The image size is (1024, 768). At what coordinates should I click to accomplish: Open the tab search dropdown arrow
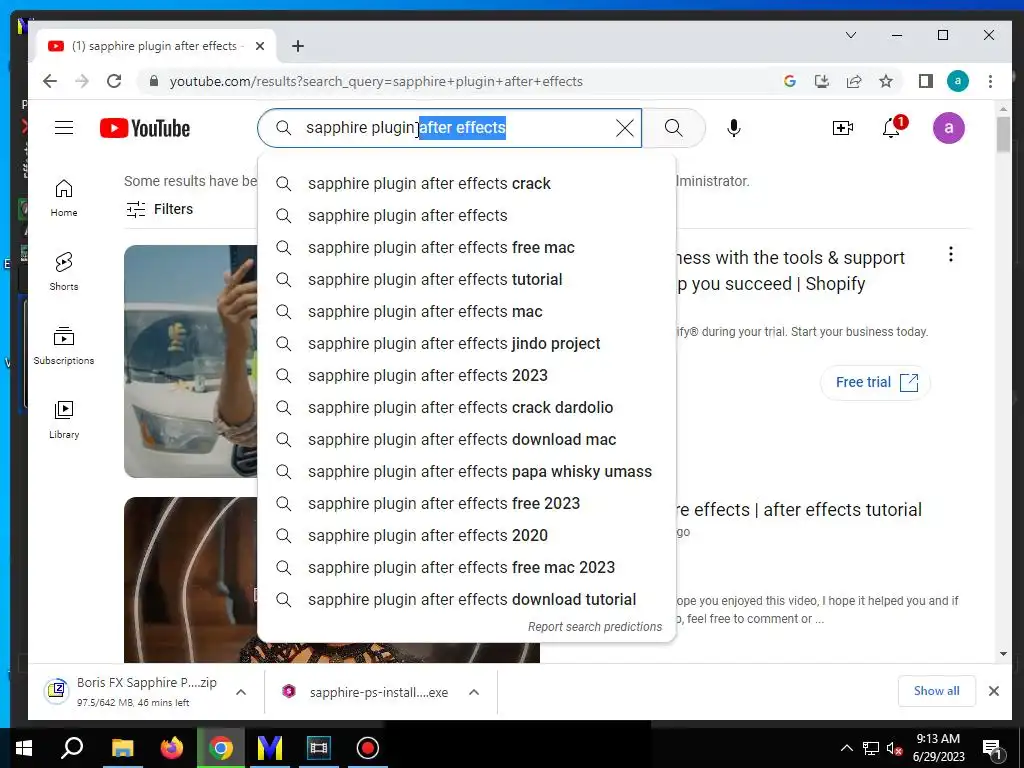click(x=850, y=35)
